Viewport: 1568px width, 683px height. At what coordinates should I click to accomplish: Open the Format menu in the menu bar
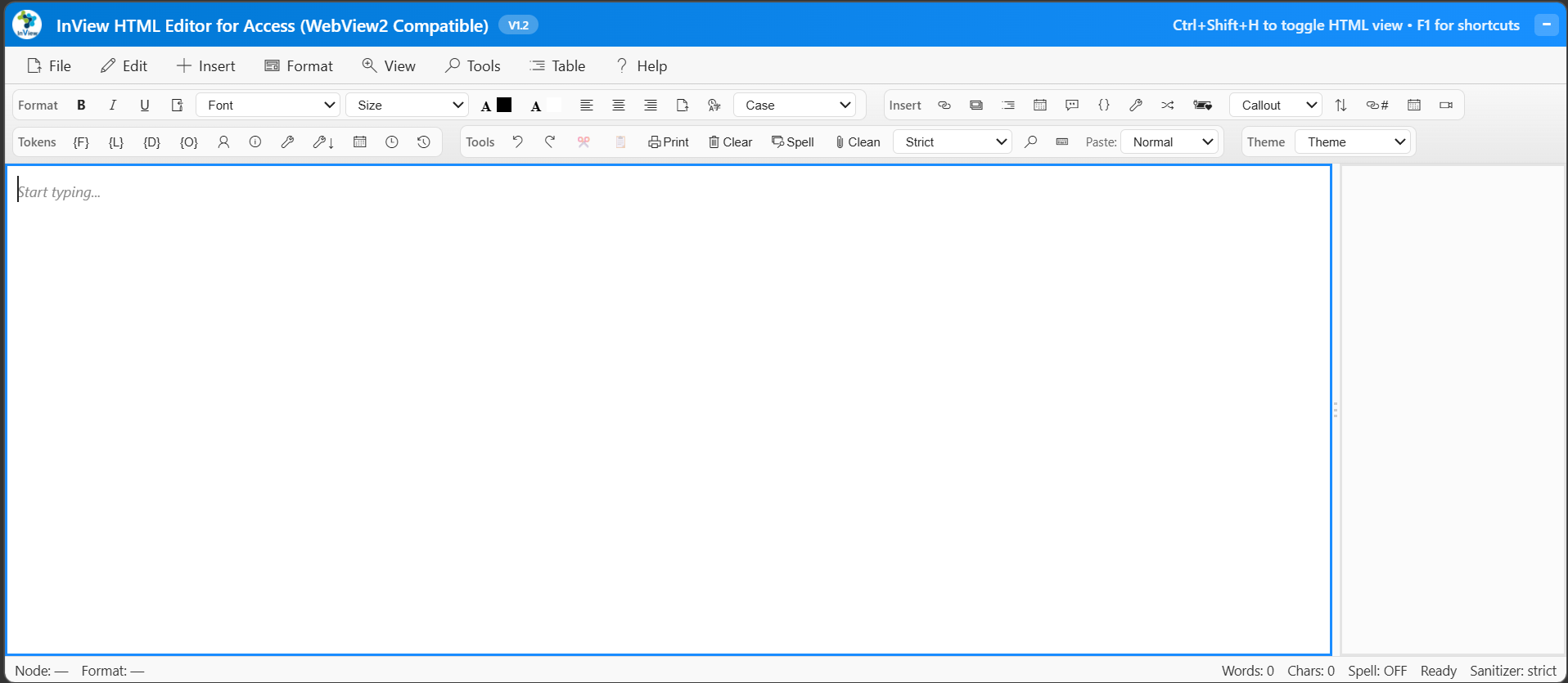coord(299,65)
